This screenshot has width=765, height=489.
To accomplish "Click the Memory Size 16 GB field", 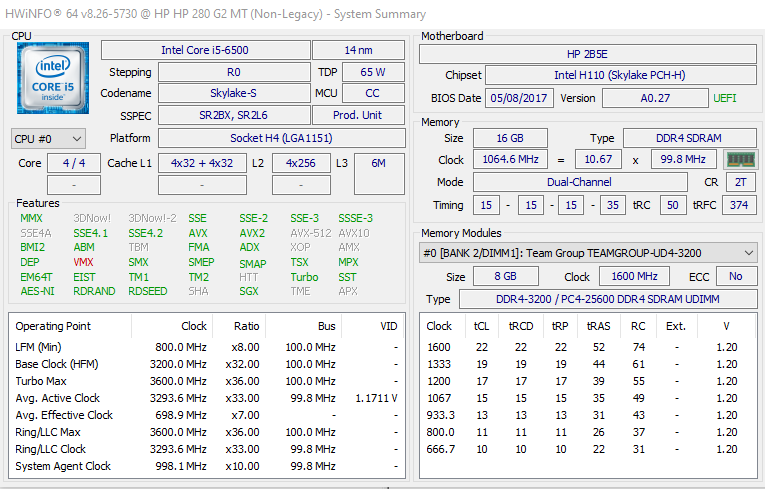I will click(510, 138).
